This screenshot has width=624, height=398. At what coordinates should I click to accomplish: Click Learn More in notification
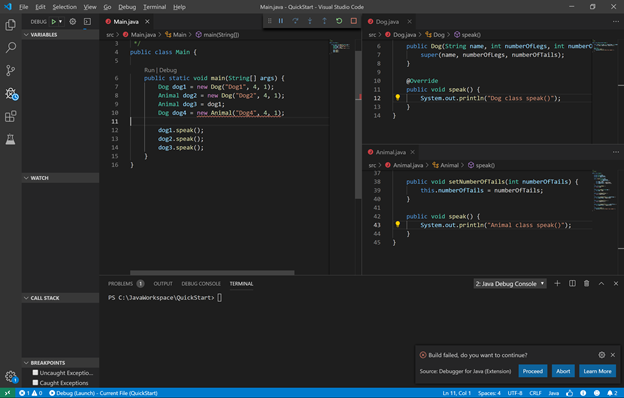pyautogui.click(x=597, y=371)
